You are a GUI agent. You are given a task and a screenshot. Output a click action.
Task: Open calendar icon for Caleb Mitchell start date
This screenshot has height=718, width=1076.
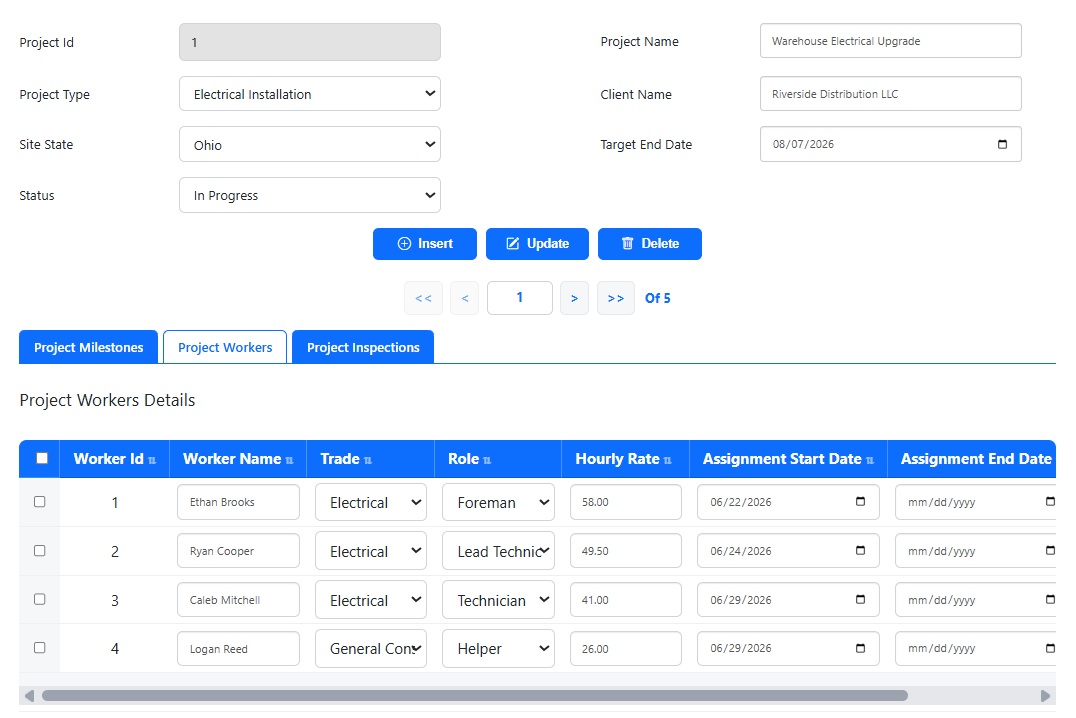pos(860,599)
